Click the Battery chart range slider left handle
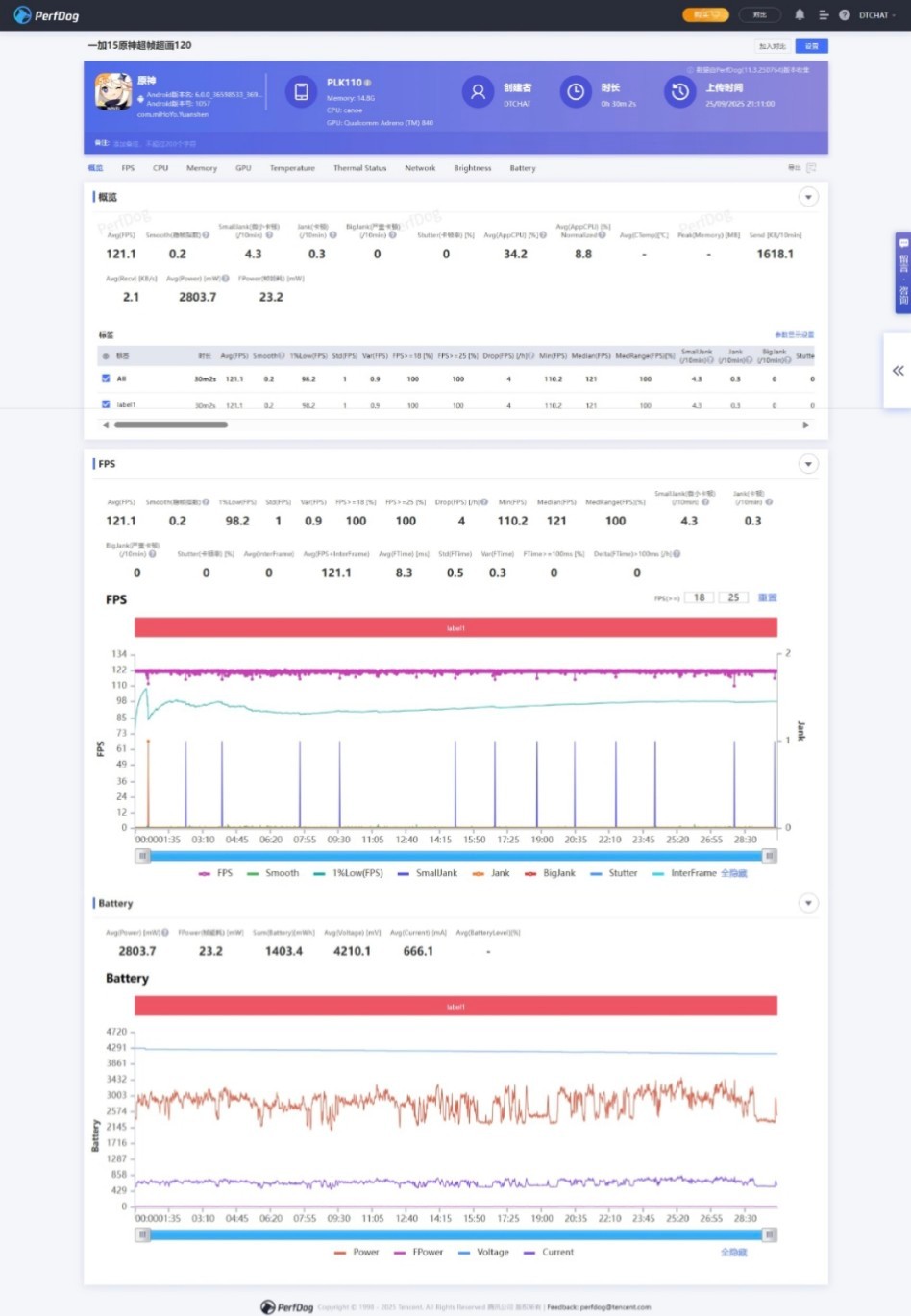 coord(142,1234)
